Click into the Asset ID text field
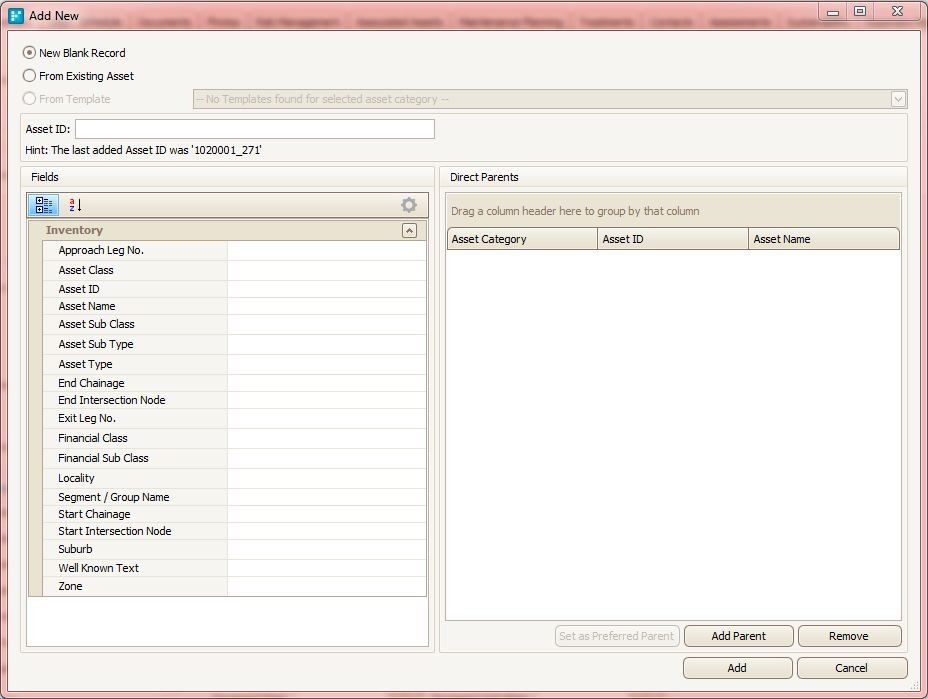This screenshot has height=699, width=928. (254, 129)
